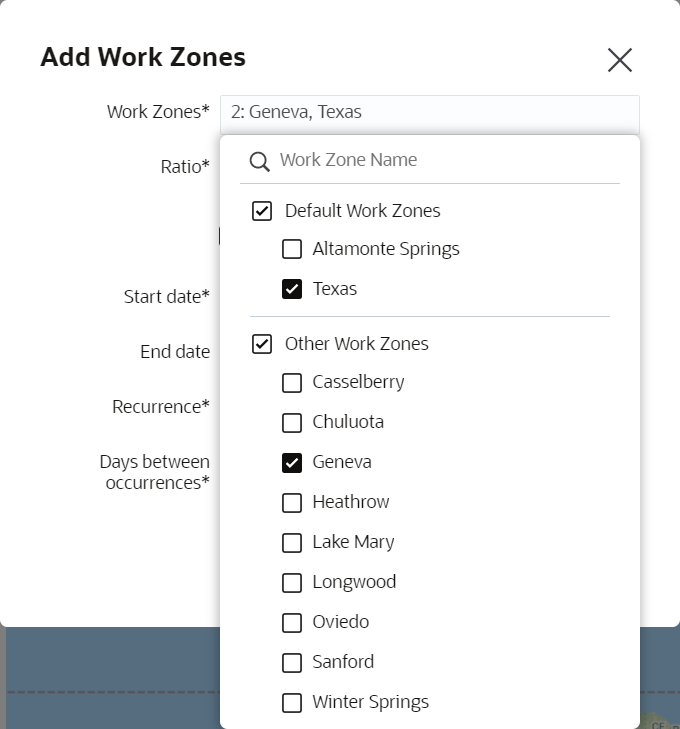This screenshot has height=729, width=680.
Task: Check the Lake Mary checkbox
Action: tap(292, 542)
